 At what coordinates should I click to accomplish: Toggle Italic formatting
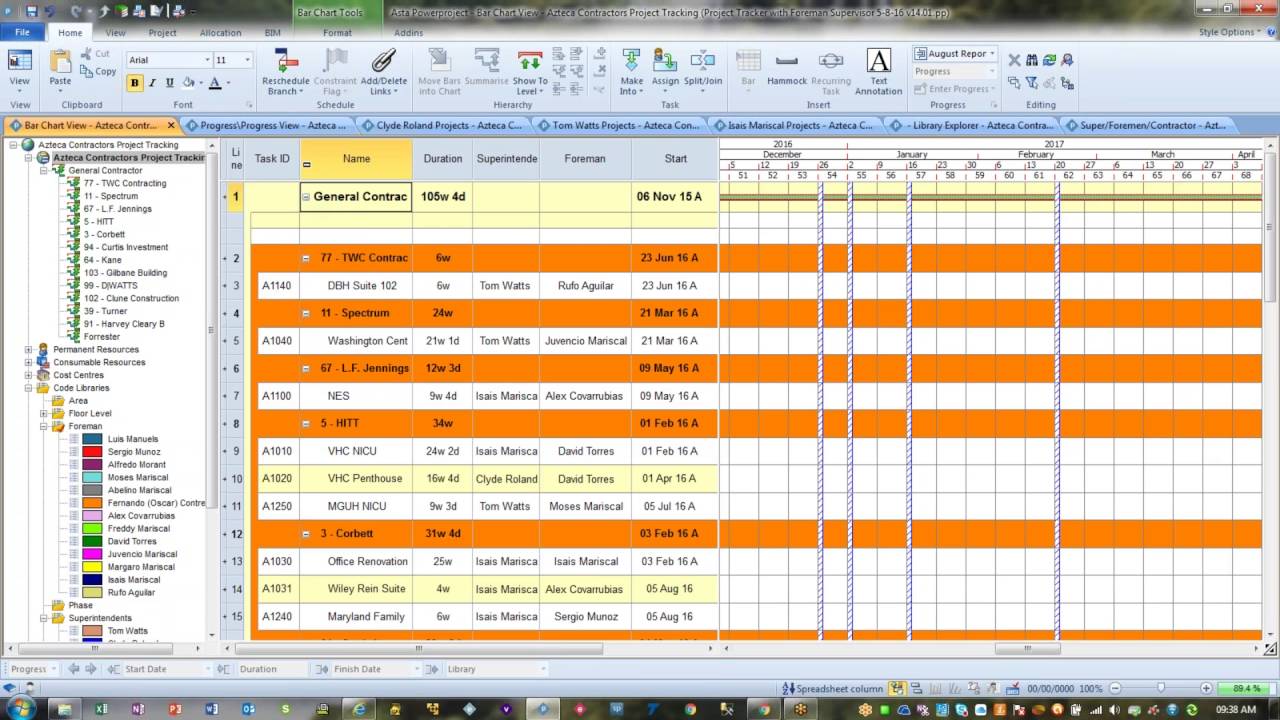[x=152, y=83]
